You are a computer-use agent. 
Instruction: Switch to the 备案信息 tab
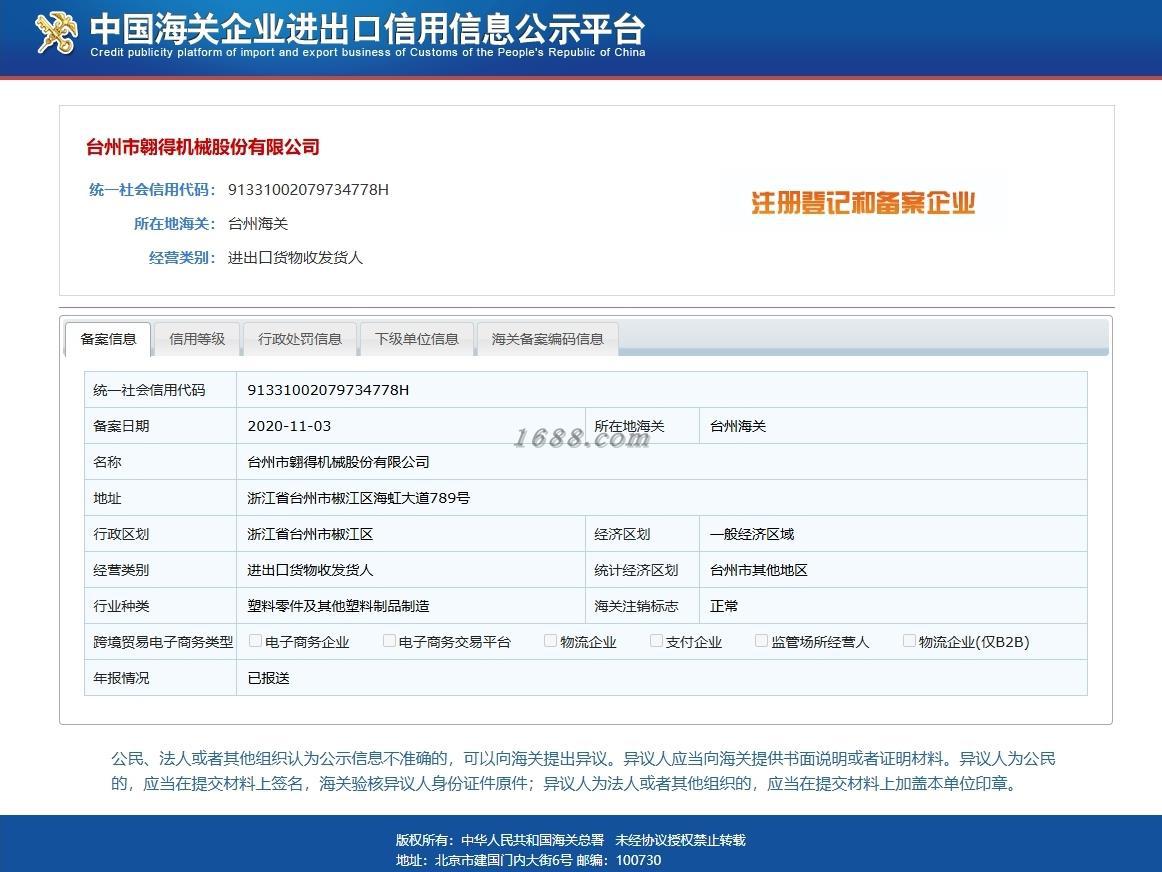pyautogui.click(x=108, y=339)
